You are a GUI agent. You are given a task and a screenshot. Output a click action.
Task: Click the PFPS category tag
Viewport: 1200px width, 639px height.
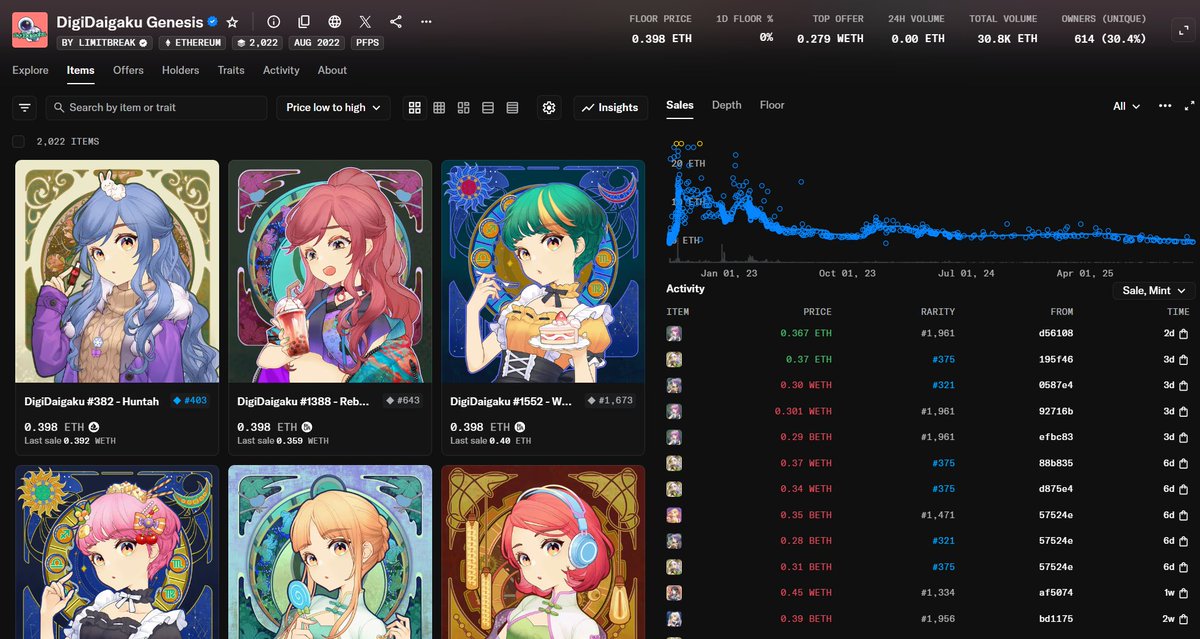click(x=369, y=43)
